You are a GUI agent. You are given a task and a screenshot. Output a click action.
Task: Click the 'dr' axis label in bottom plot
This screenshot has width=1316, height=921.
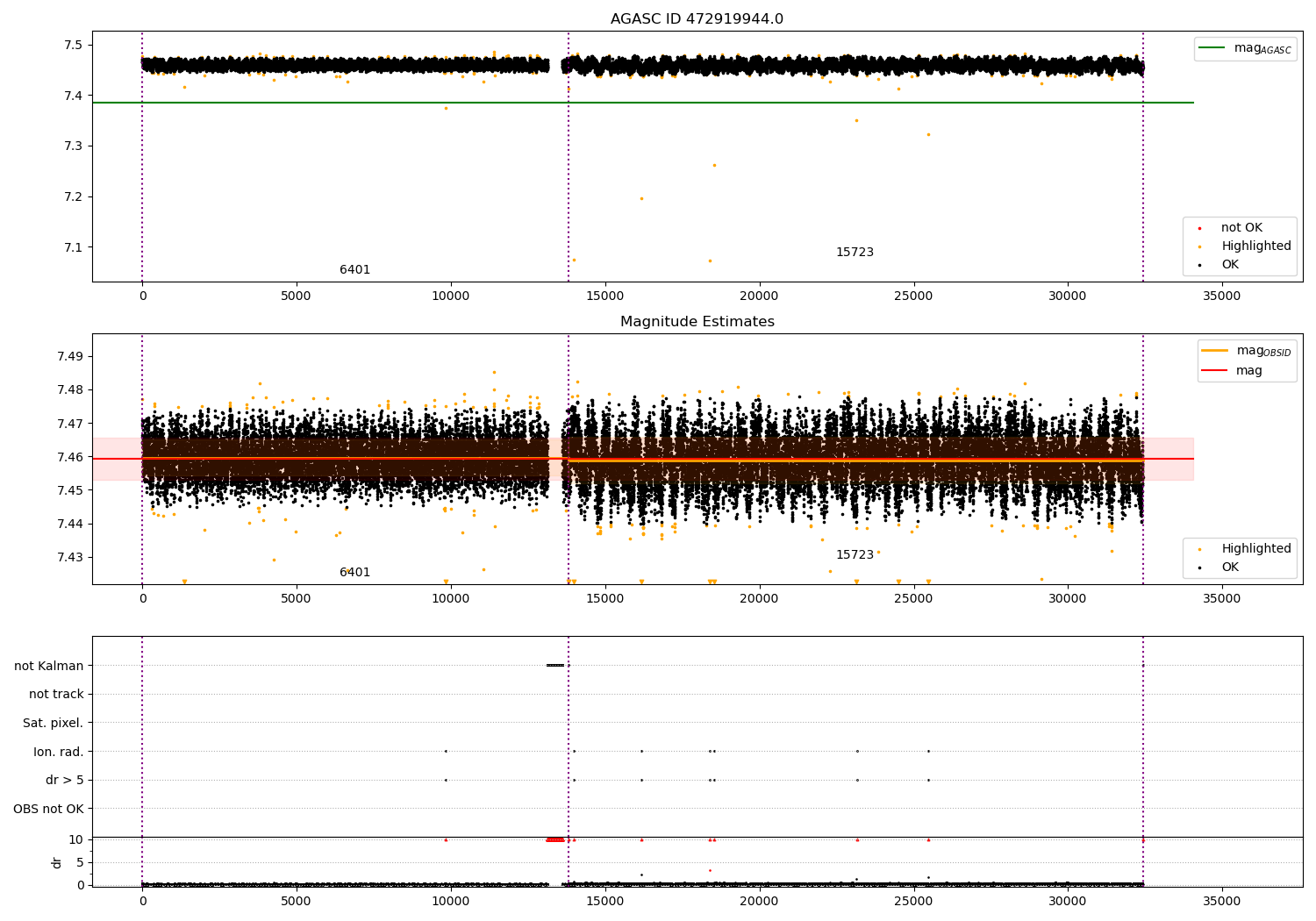56,862
